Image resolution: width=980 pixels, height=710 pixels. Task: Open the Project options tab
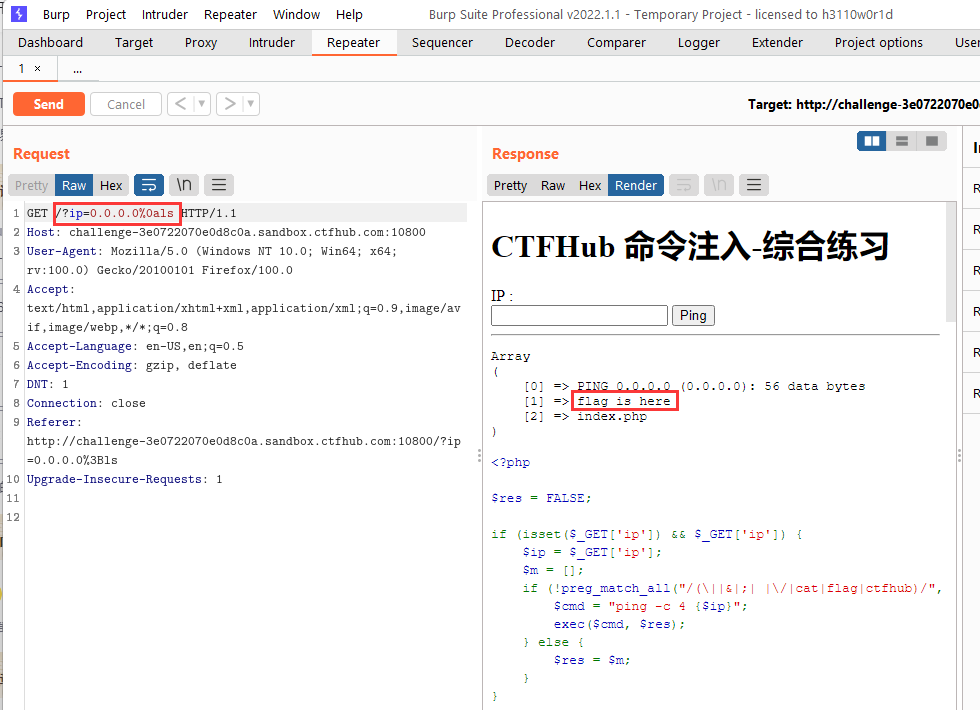click(x=878, y=42)
